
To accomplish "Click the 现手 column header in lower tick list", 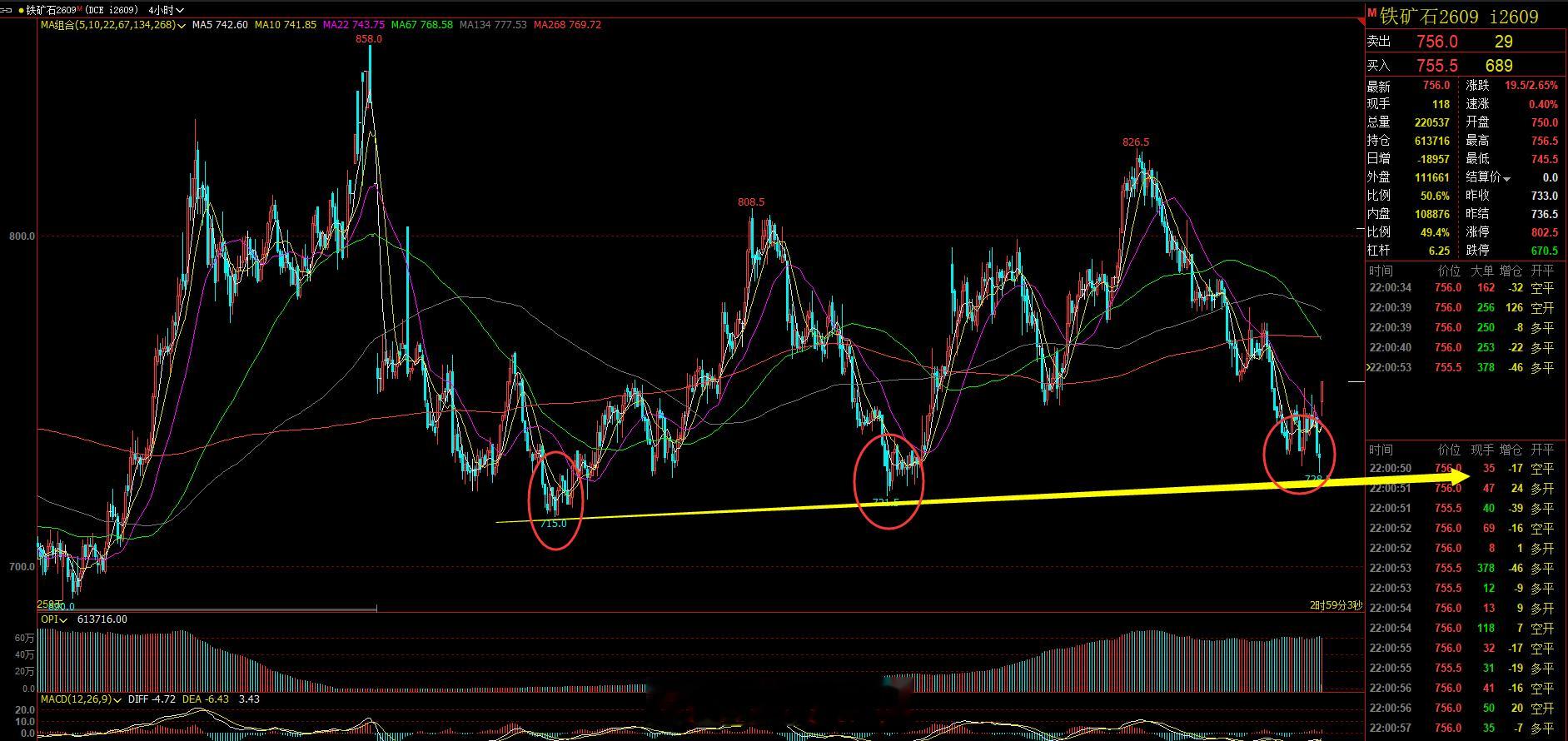I will [x=1482, y=450].
